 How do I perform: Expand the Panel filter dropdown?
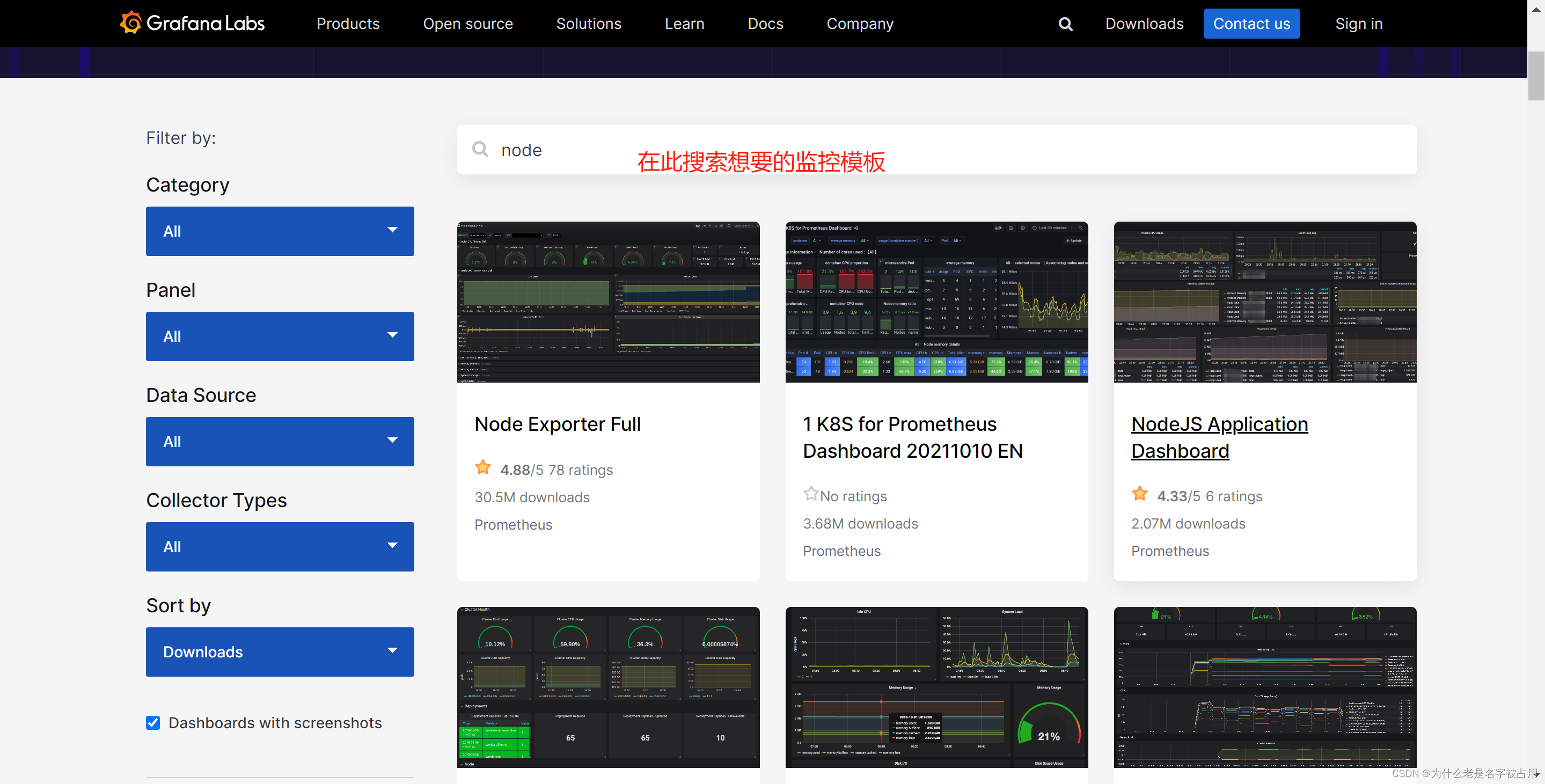[x=280, y=336]
